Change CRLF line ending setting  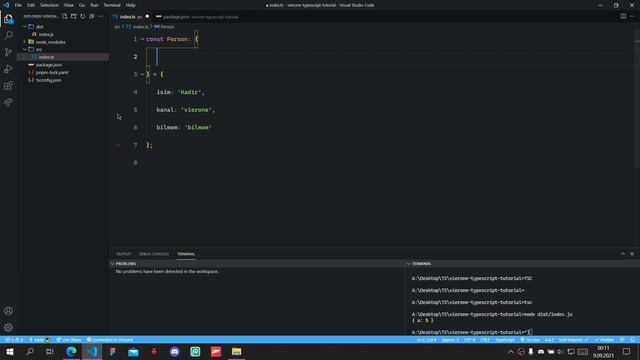485,340
